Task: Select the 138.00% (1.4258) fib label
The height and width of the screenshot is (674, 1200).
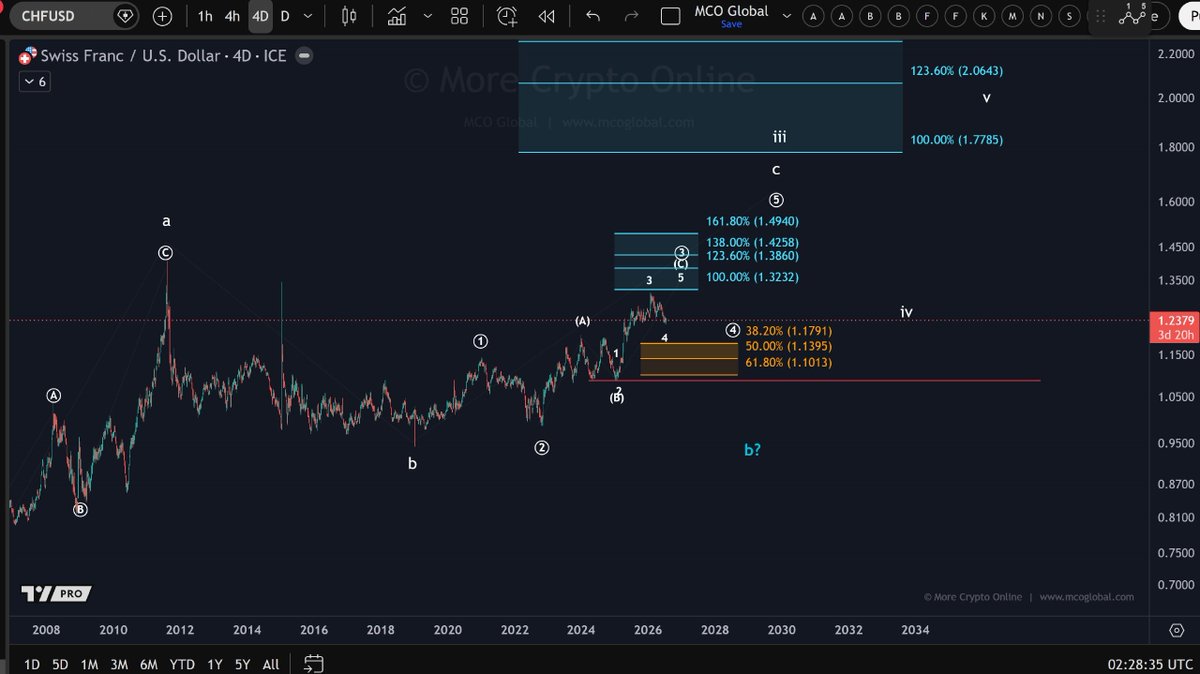Action: (752, 242)
